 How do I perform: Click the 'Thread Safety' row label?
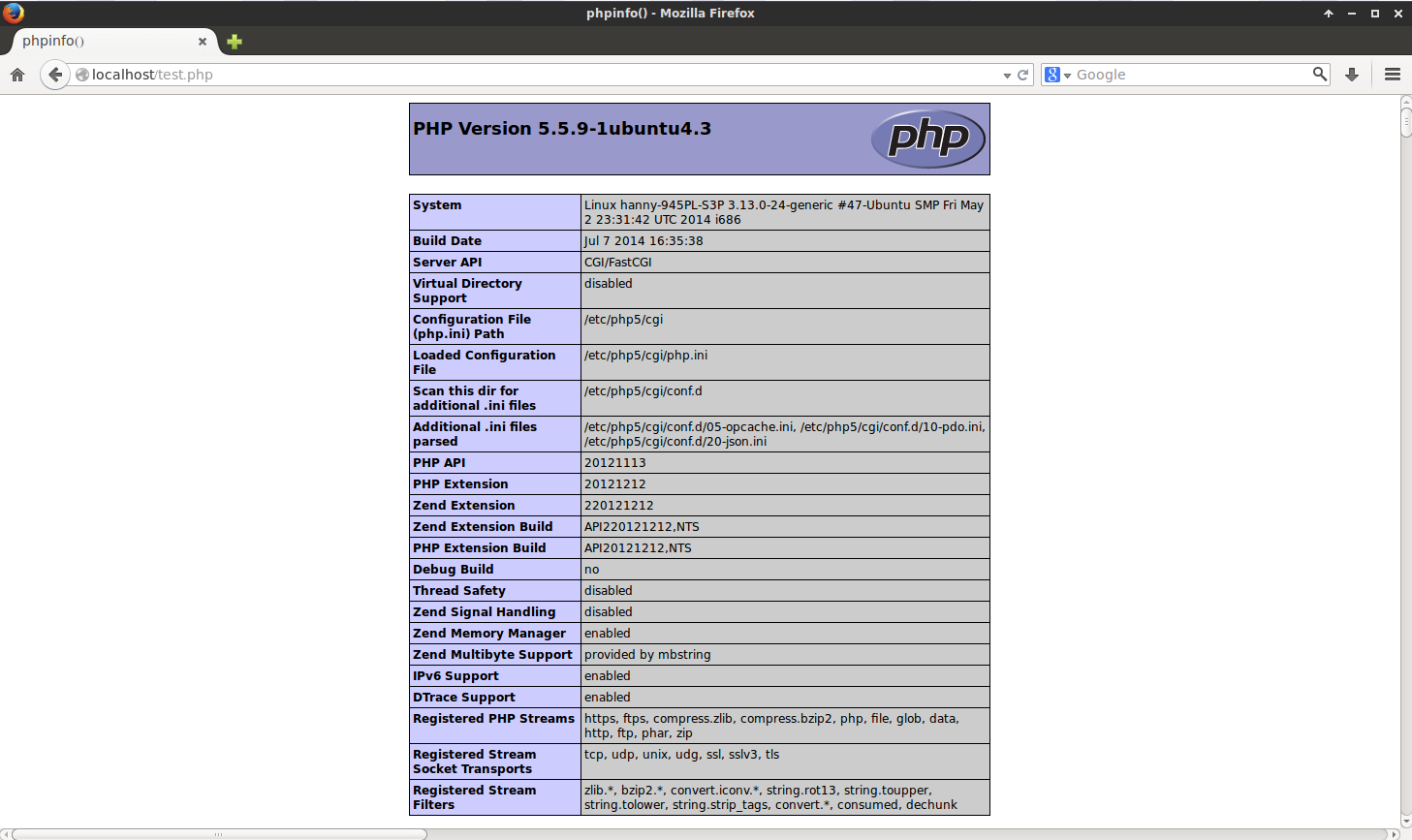click(459, 591)
